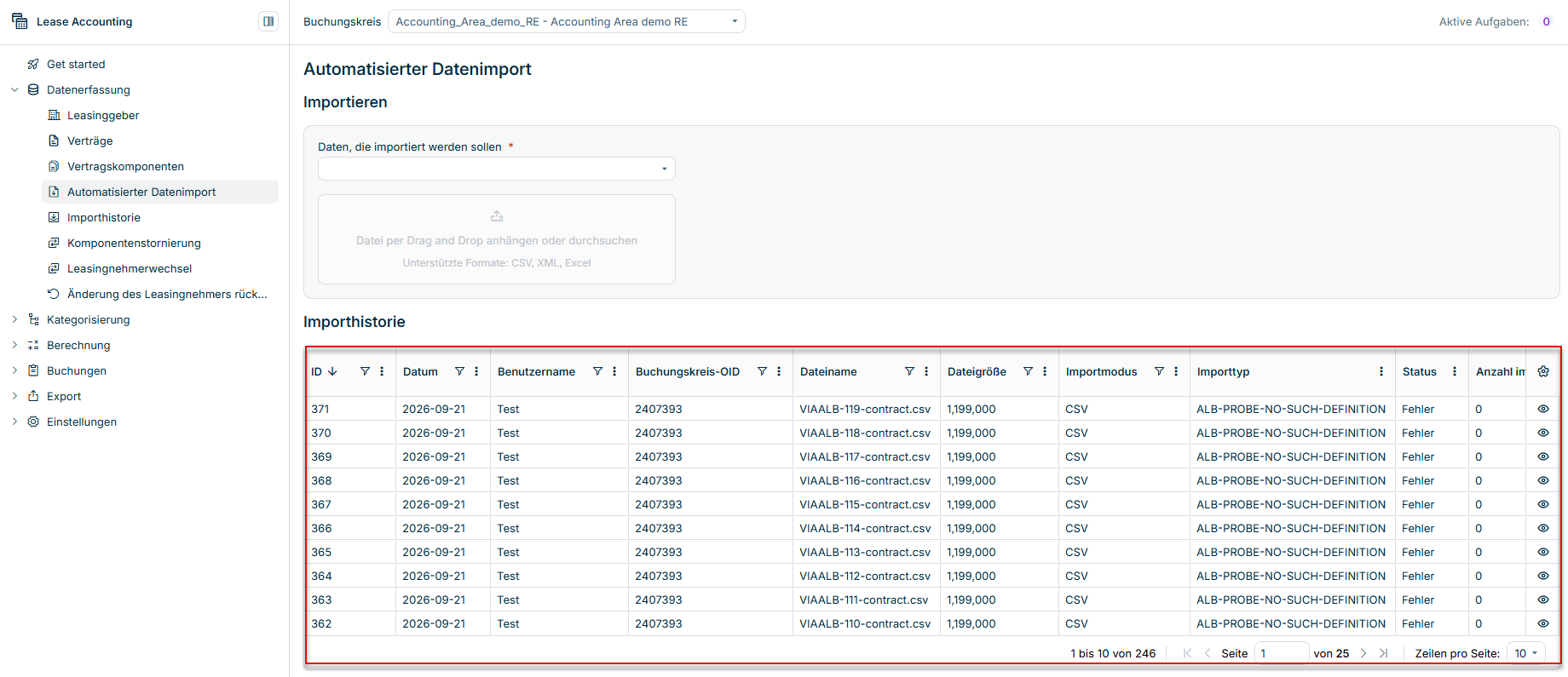Viewport: 1568px width, 677px height.
Task: Filter the Dateiname column
Action: tap(909, 371)
